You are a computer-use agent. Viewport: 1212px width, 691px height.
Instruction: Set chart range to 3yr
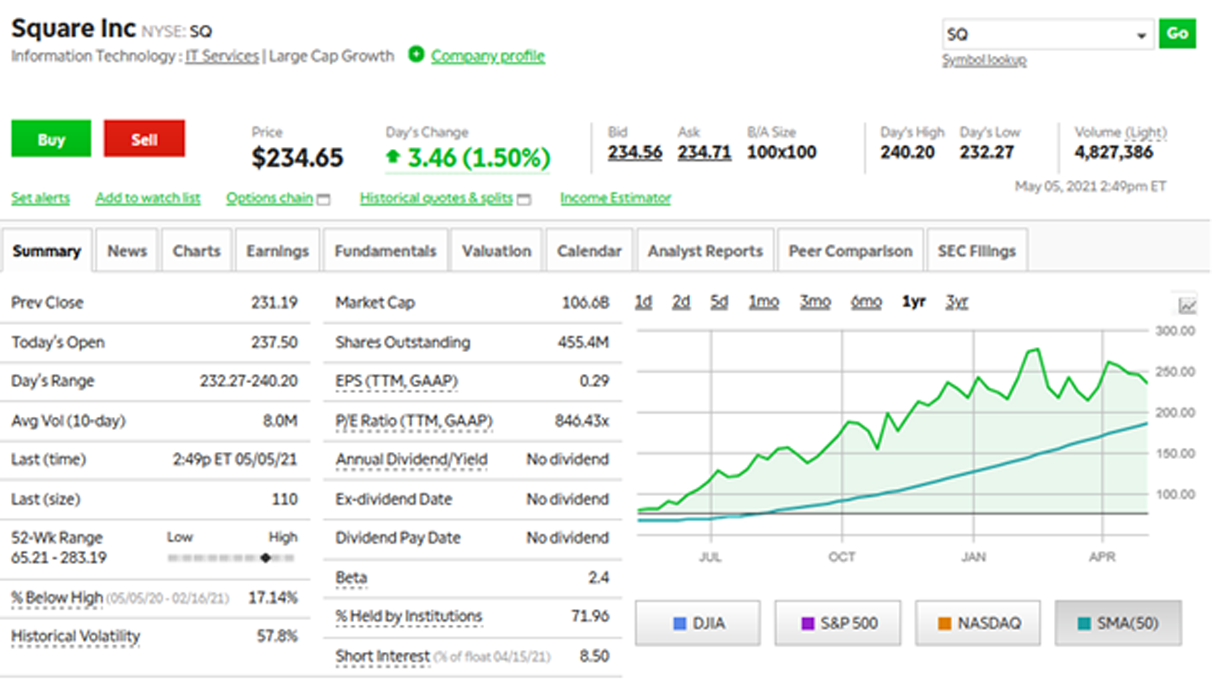(x=957, y=302)
